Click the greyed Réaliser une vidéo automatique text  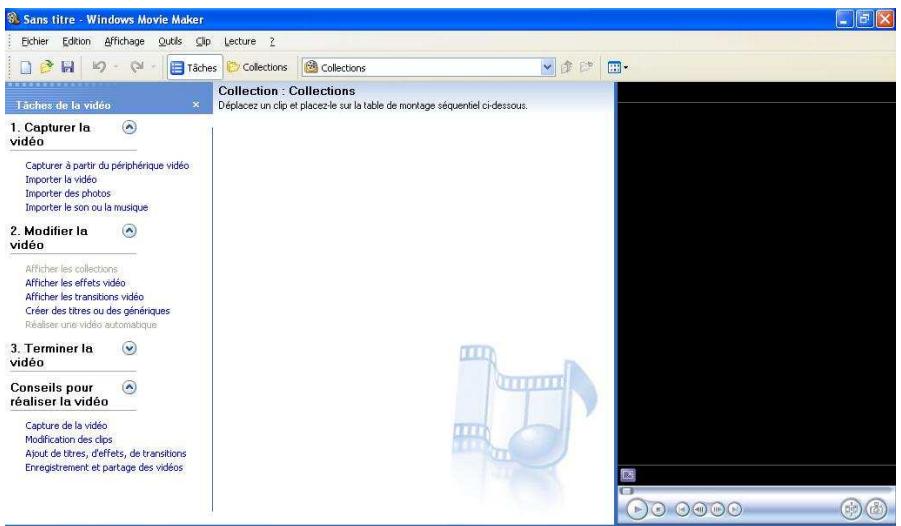tap(91, 324)
